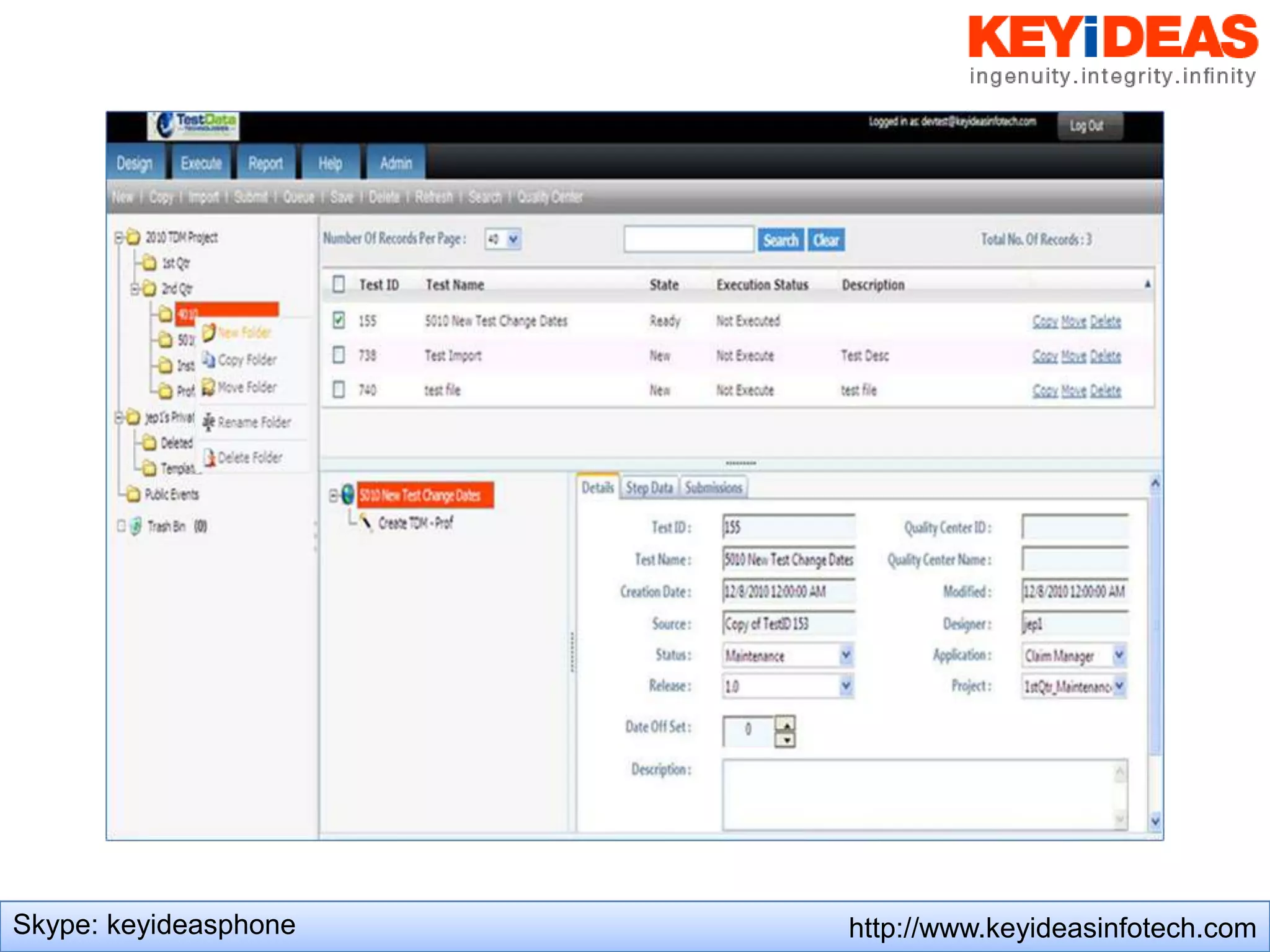Image resolution: width=1270 pixels, height=952 pixels.
Task: Click the Deleted folder icon
Action: 149,443
